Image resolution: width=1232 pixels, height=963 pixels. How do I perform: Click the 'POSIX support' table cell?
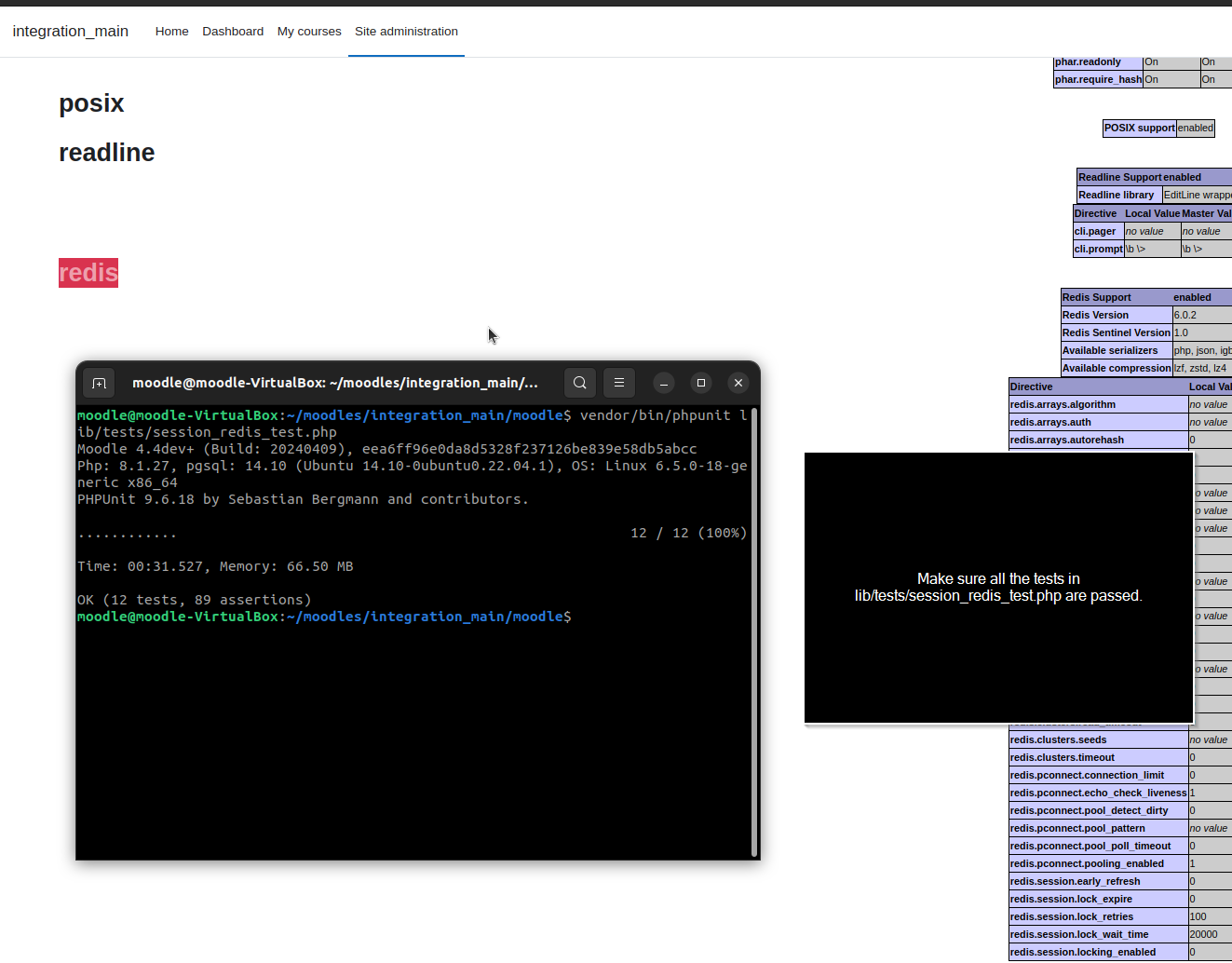click(1139, 128)
